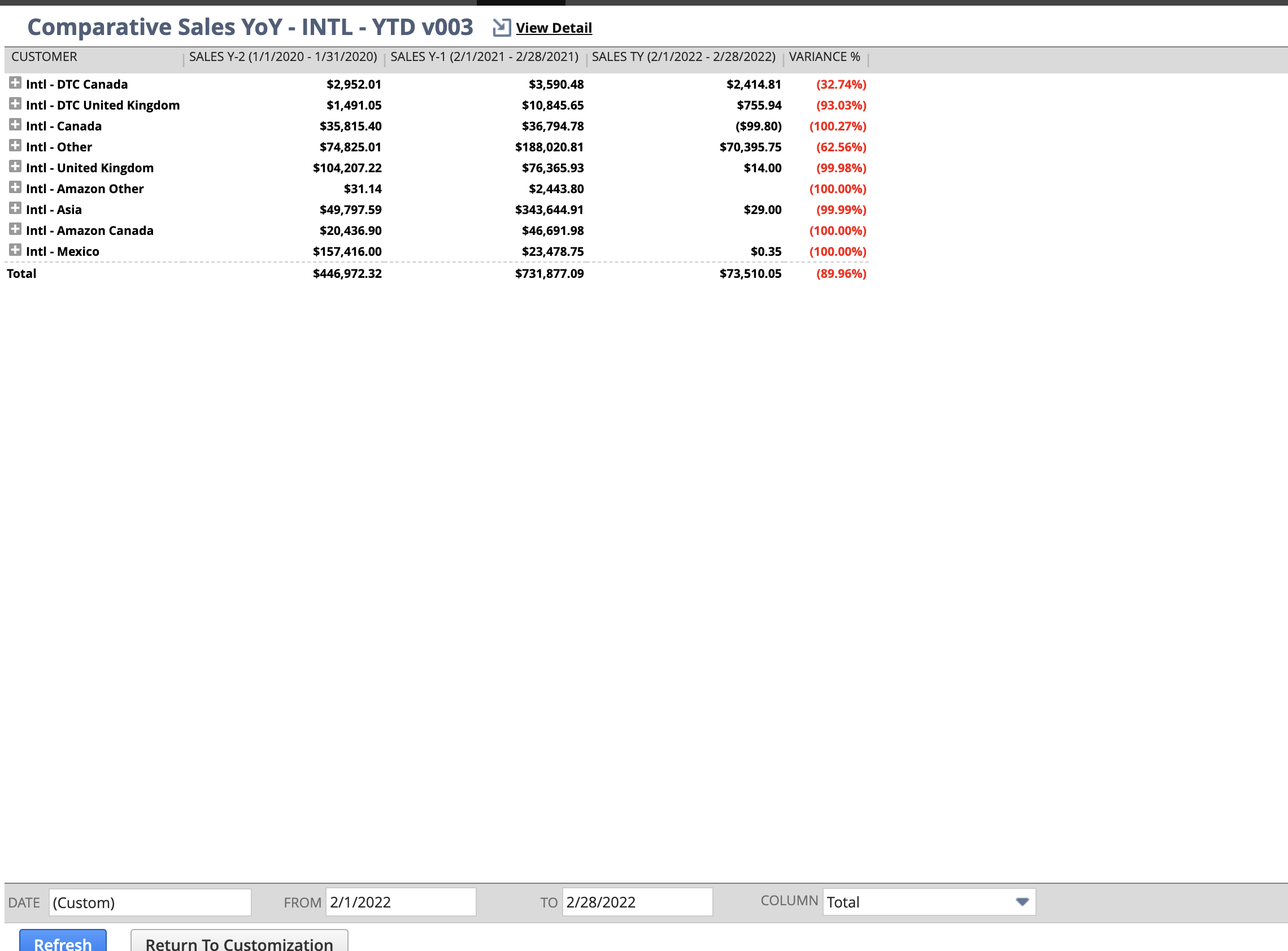Click the (93.03%) variance value

(x=841, y=106)
